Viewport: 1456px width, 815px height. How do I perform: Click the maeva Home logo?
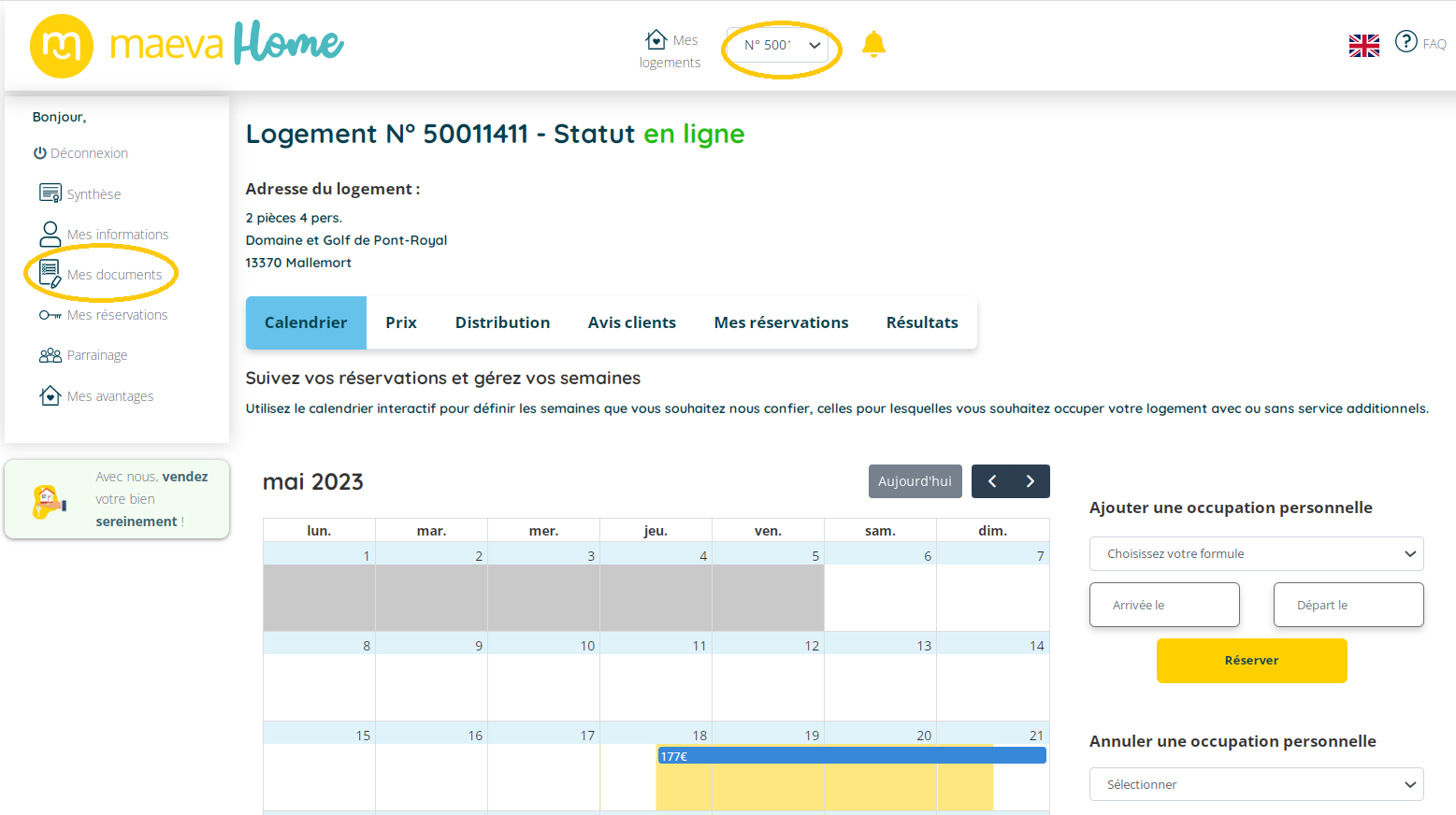pos(187,45)
